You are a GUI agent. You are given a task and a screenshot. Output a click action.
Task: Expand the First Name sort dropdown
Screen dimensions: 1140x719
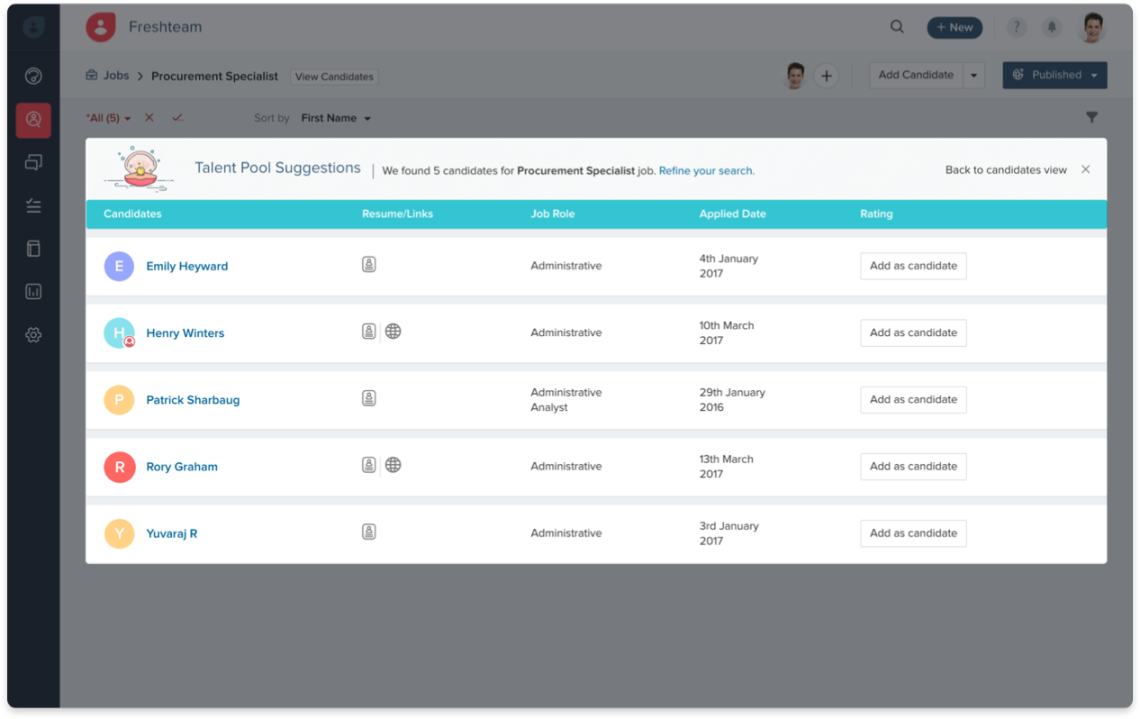coord(336,118)
